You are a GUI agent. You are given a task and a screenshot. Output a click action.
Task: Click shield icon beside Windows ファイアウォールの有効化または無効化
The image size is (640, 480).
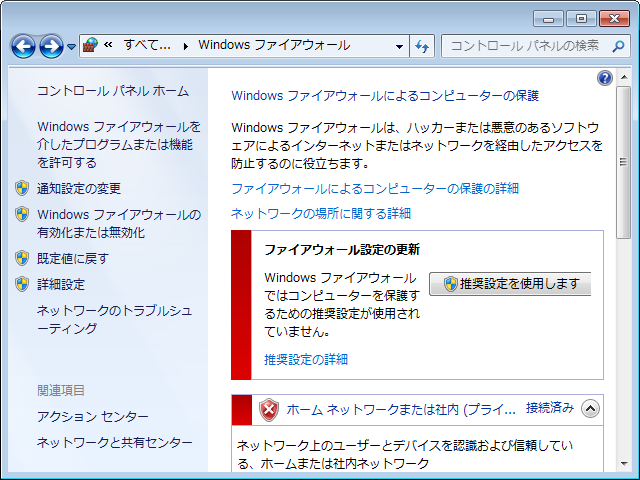(22, 214)
